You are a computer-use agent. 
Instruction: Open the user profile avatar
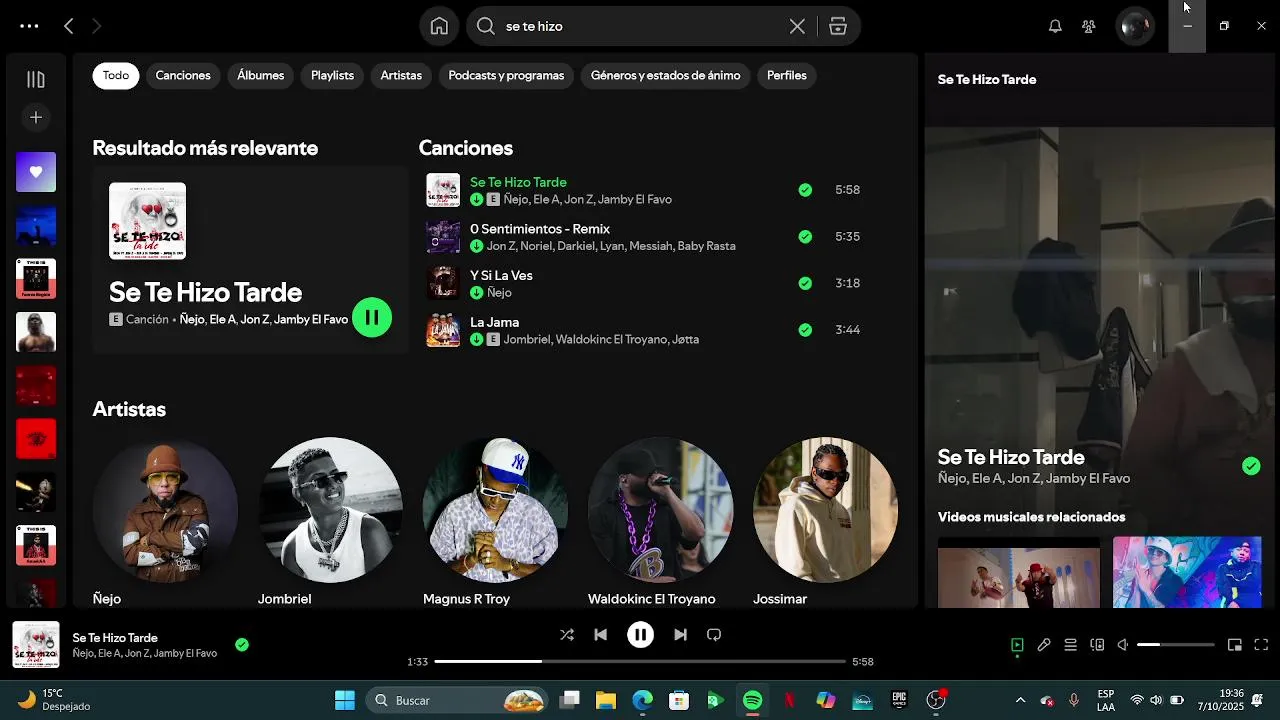click(1135, 27)
